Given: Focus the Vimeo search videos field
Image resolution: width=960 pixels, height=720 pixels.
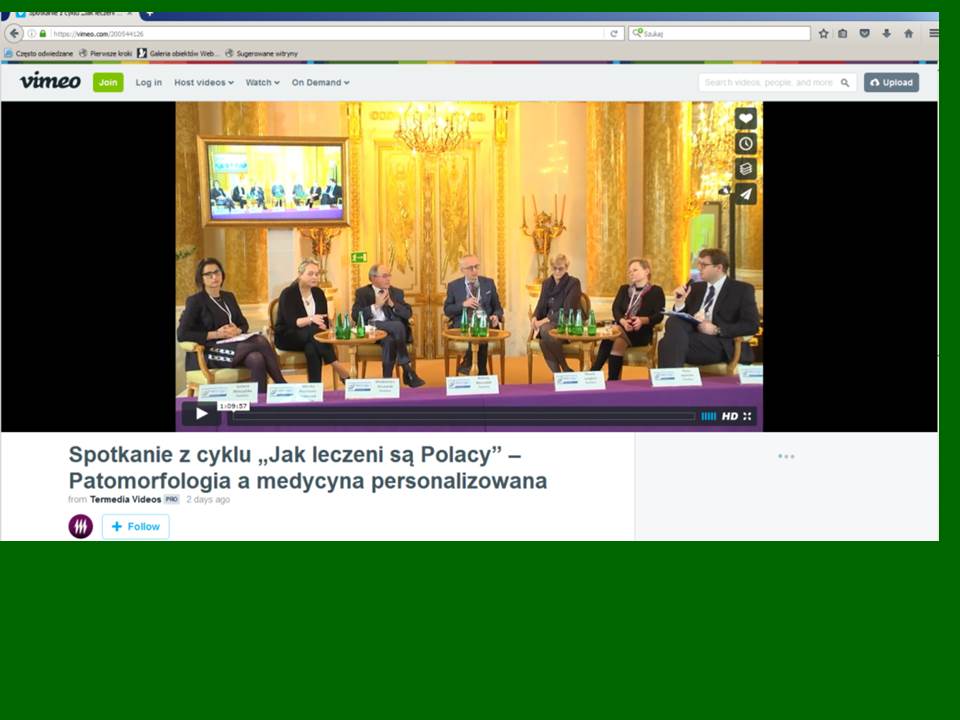Looking at the screenshot, I should click(770, 82).
